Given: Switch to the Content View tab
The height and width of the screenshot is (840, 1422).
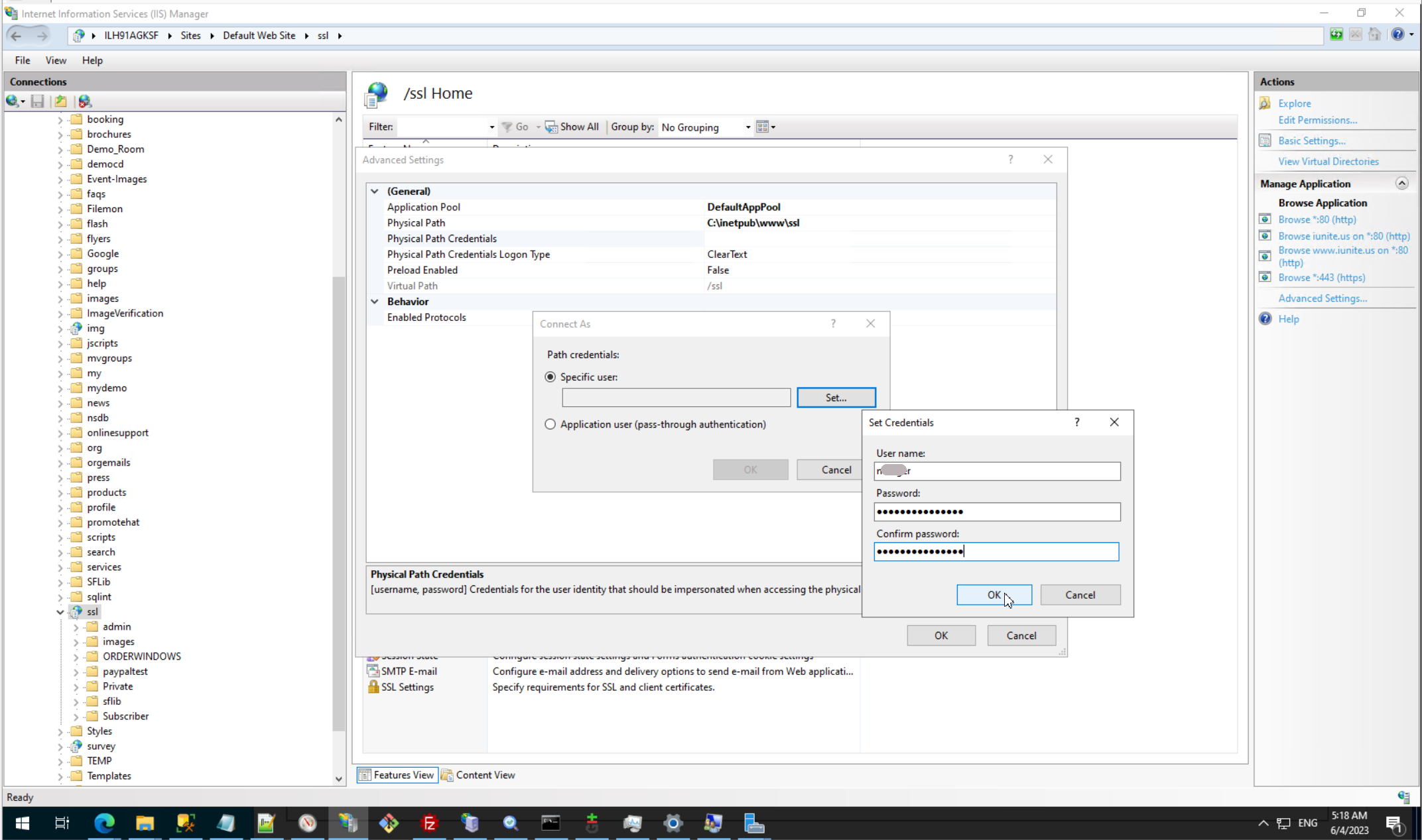Looking at the screenshot, I should 478,775.
